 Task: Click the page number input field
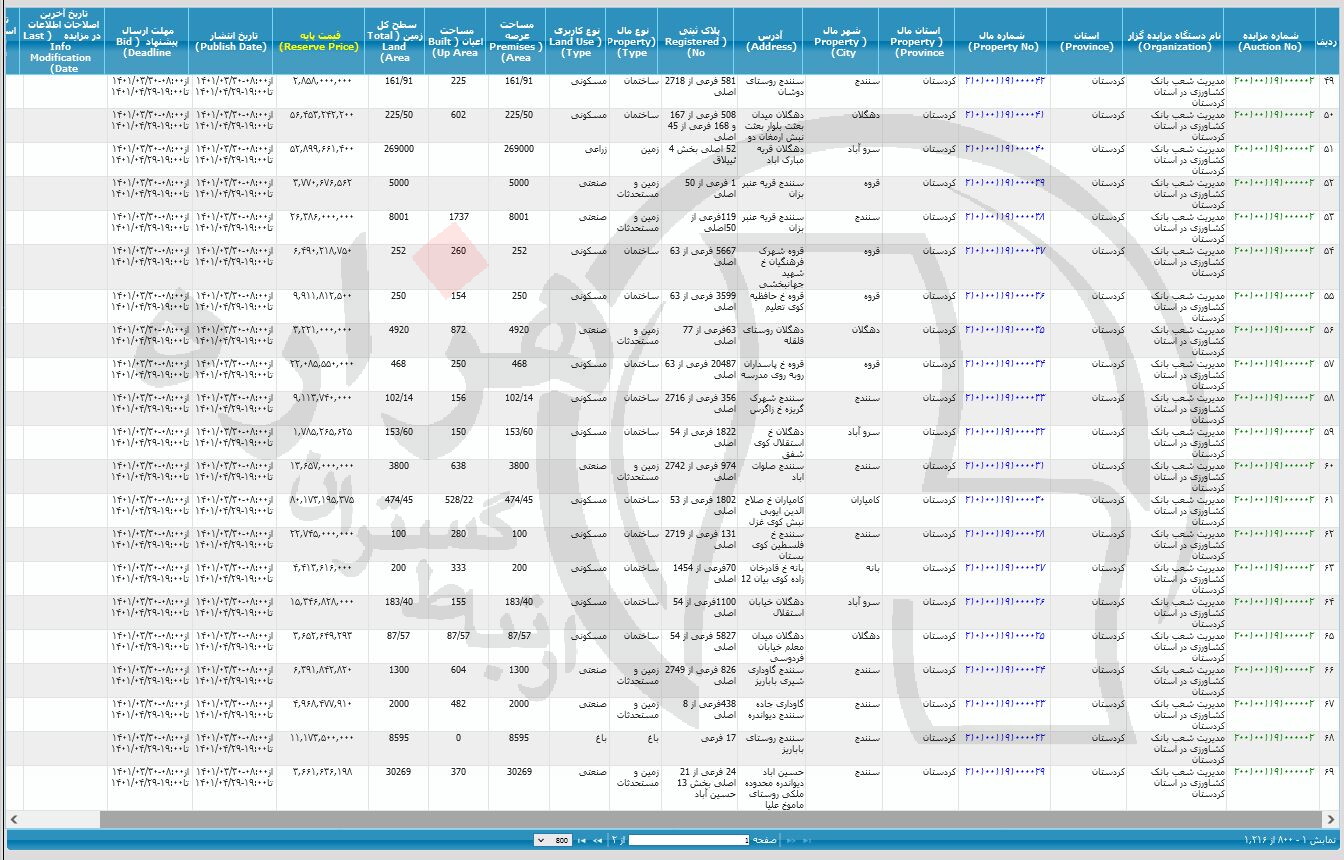[x=689, y=840]
